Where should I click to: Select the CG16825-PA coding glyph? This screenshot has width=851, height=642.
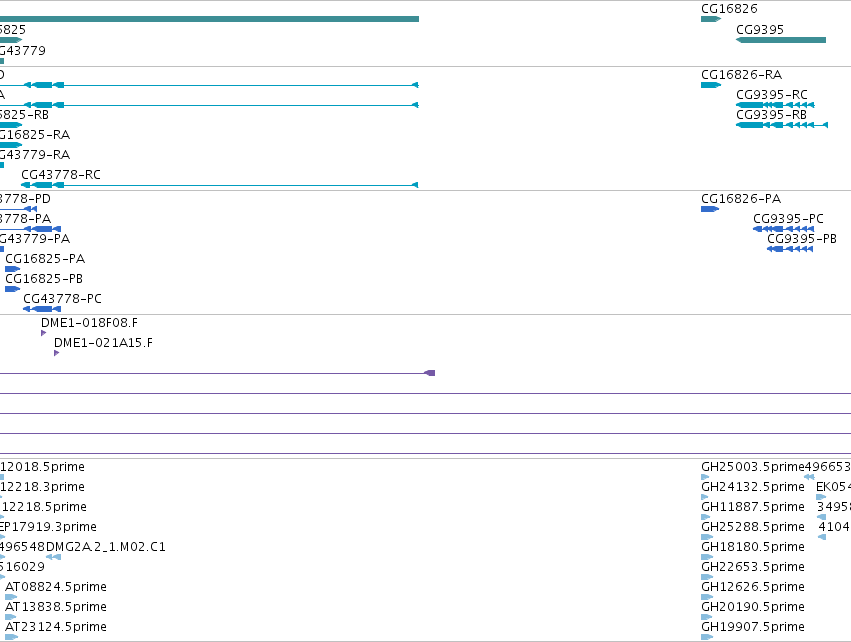[x=12, y=269]
